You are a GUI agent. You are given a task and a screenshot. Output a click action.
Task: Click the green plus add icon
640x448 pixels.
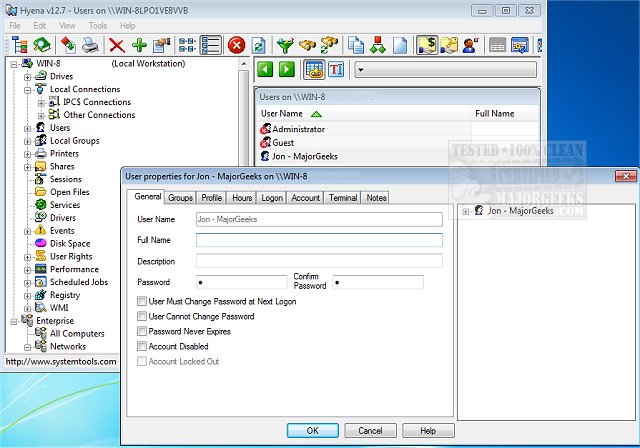139,45
